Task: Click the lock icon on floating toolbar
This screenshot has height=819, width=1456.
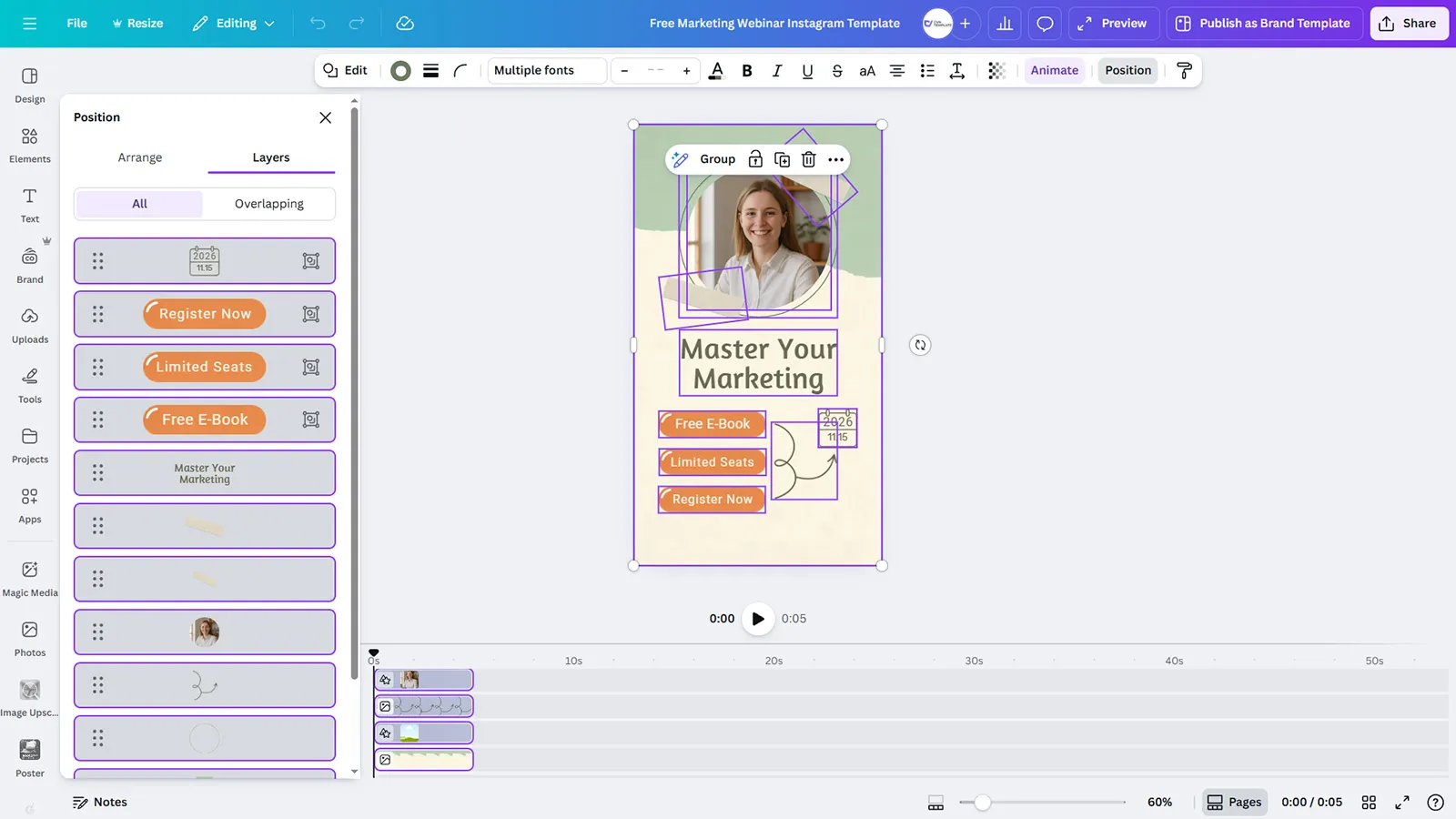Action: (755, 159)
